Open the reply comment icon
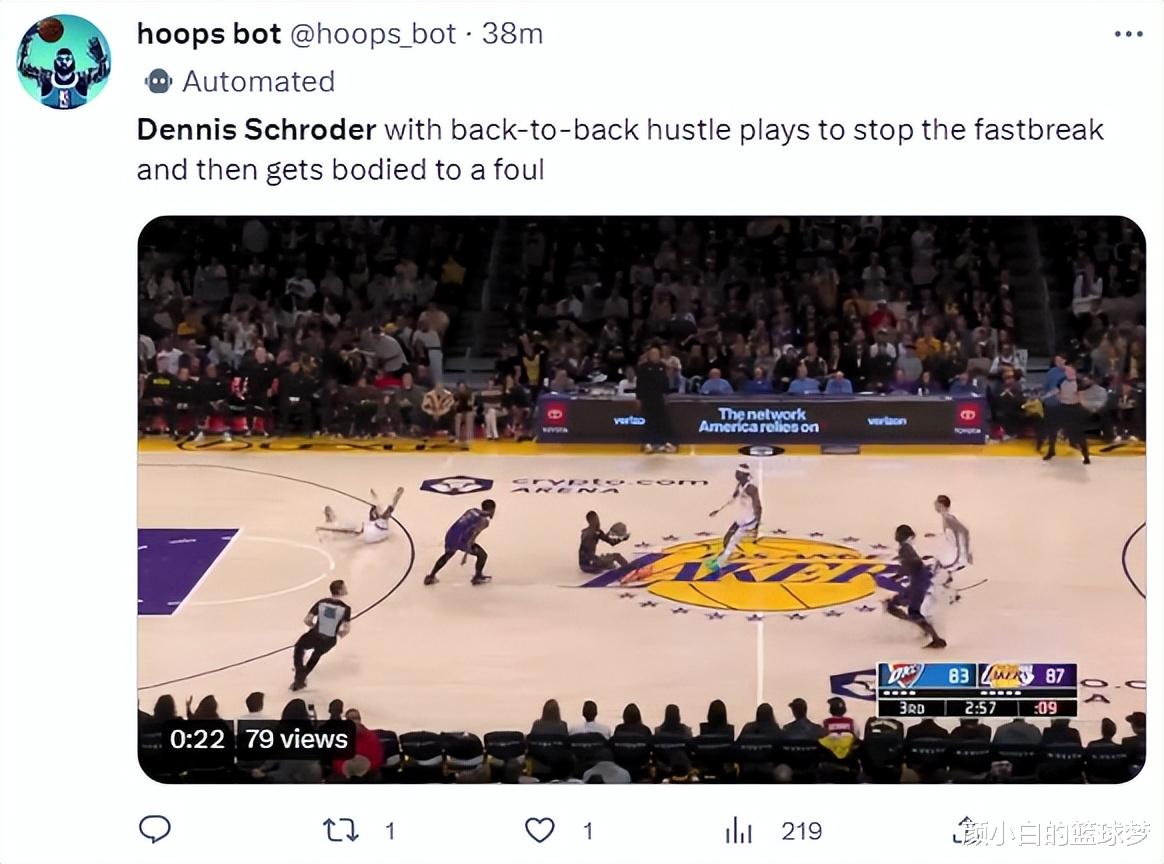This screenshot has width=1164, height=864. coord(155,829)
